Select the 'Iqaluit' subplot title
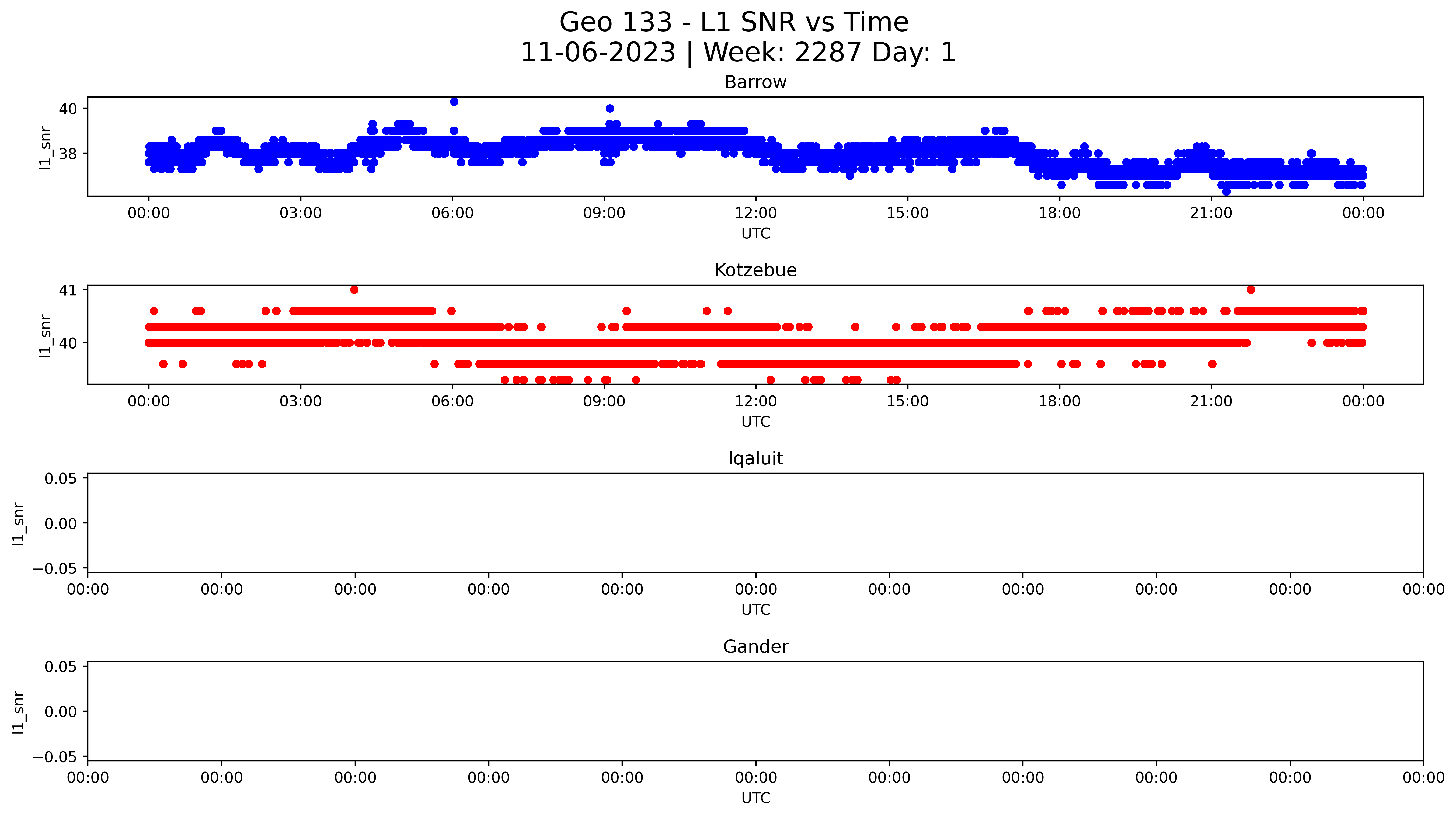The height and width of the screenshot is (817, 1456). point(755,458)
